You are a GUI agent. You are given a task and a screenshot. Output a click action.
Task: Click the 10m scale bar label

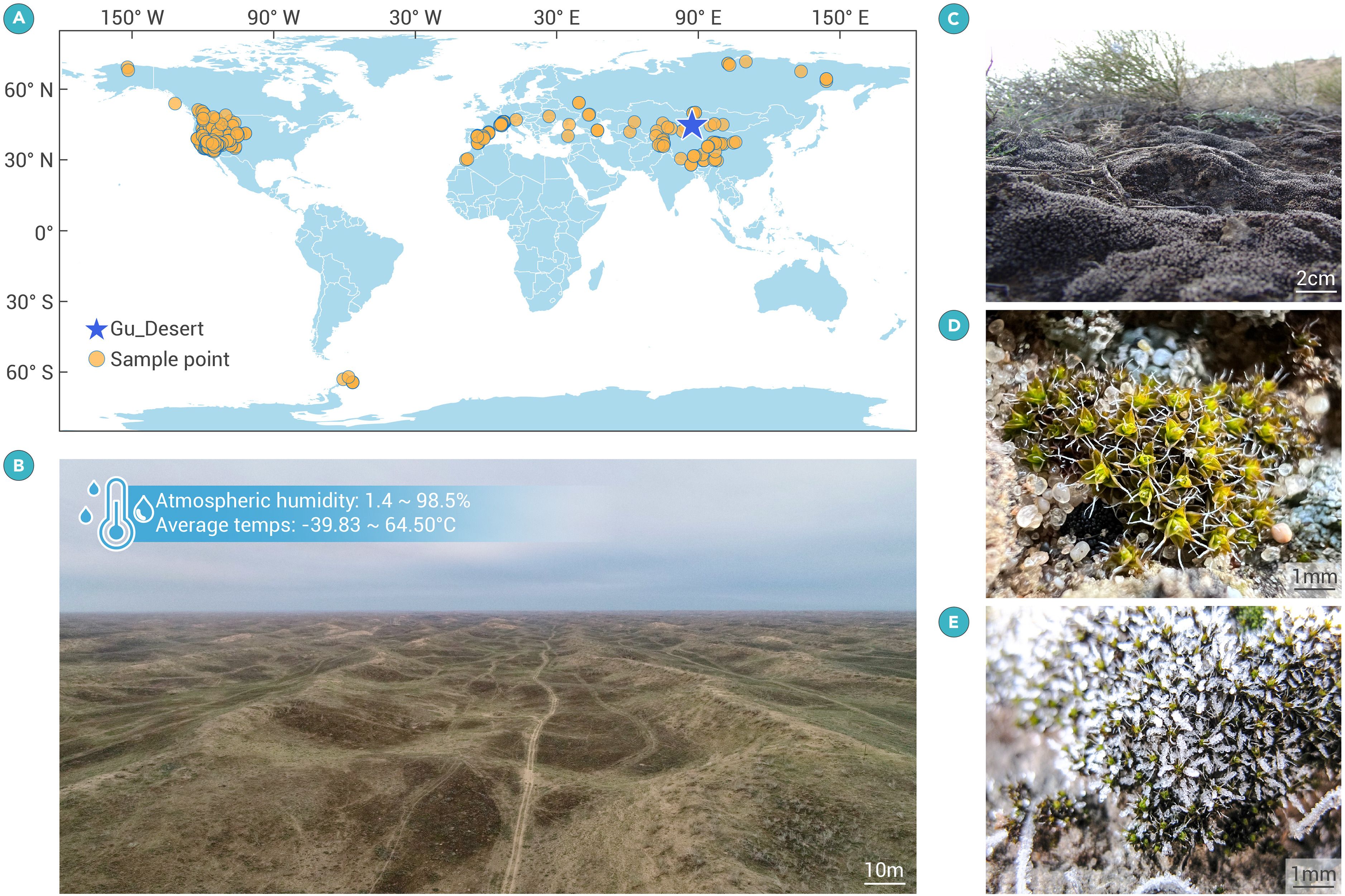pyautogui.click(x=883, y=870)
